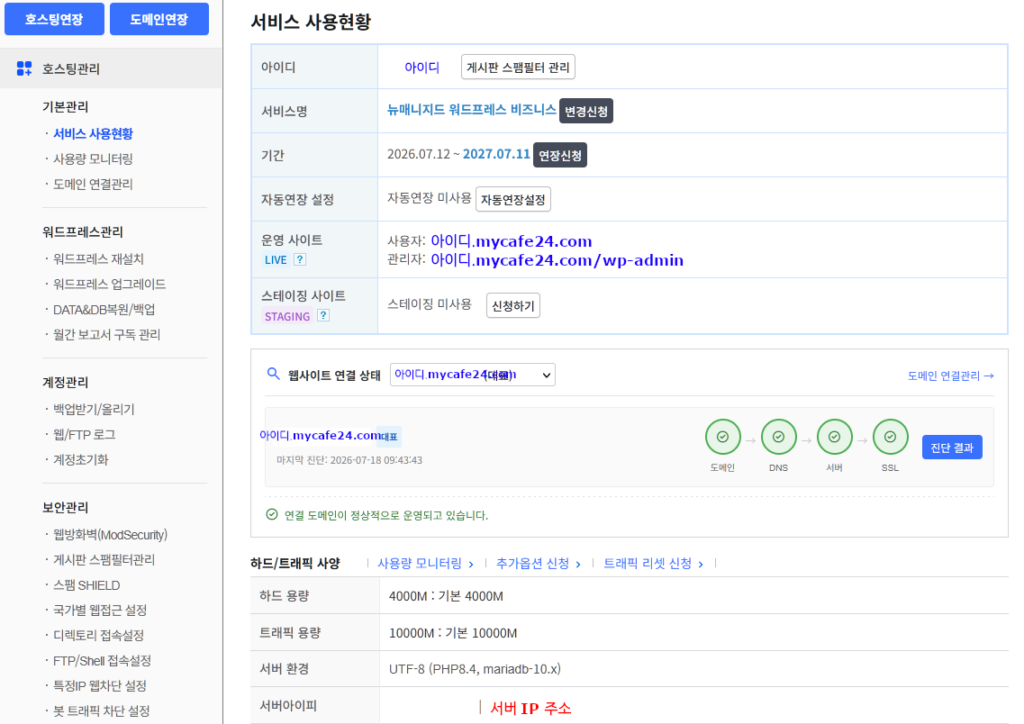Open 스팸 SHIELD menu item

[x=86, y=585]
